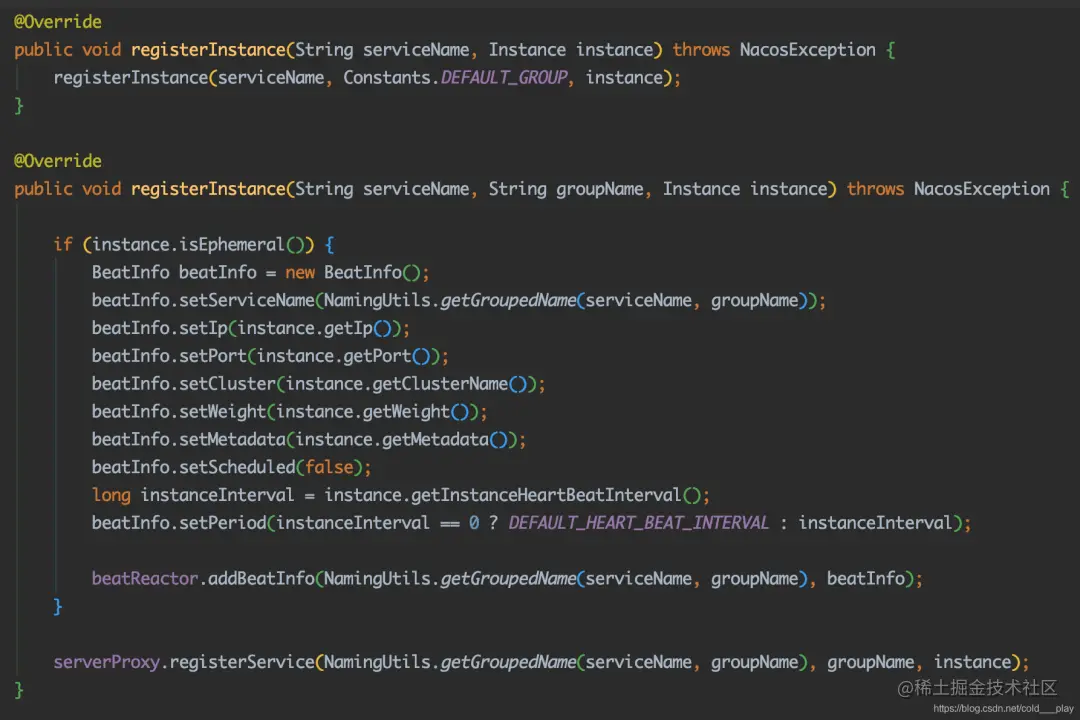Click the setMetadata method name
1080x720 pixels.
(x=232, y=440)
